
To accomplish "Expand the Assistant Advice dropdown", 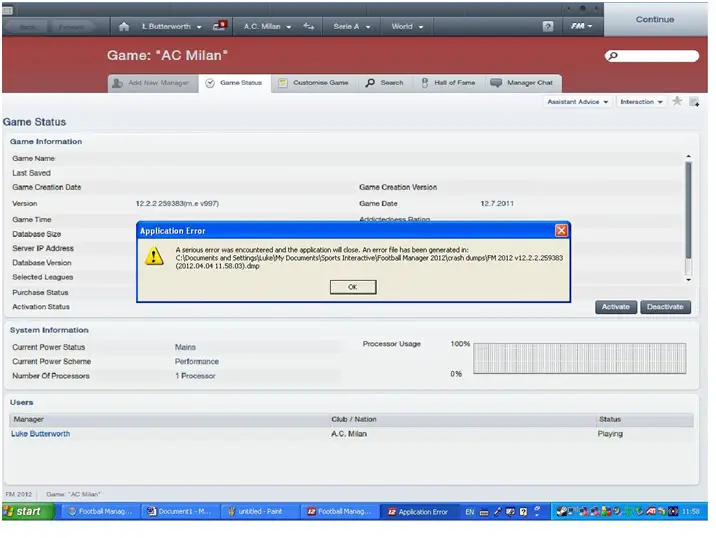I will tap(578, 102).
